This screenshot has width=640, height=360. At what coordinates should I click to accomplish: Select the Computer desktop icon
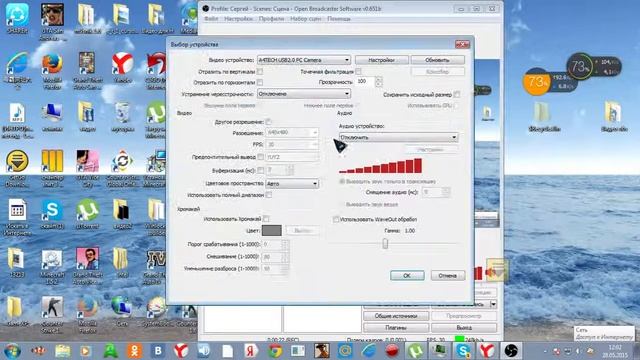click(52, 117)
